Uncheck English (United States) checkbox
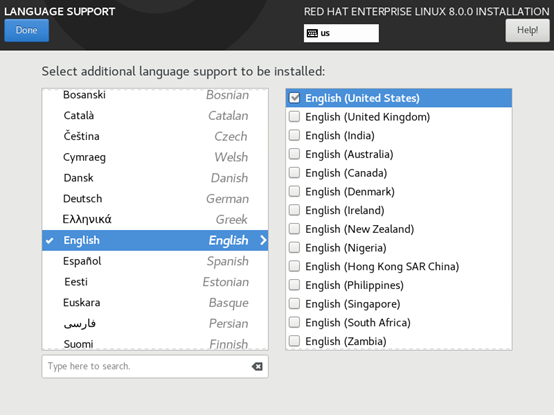554x415 pixels. coord(294,98)
